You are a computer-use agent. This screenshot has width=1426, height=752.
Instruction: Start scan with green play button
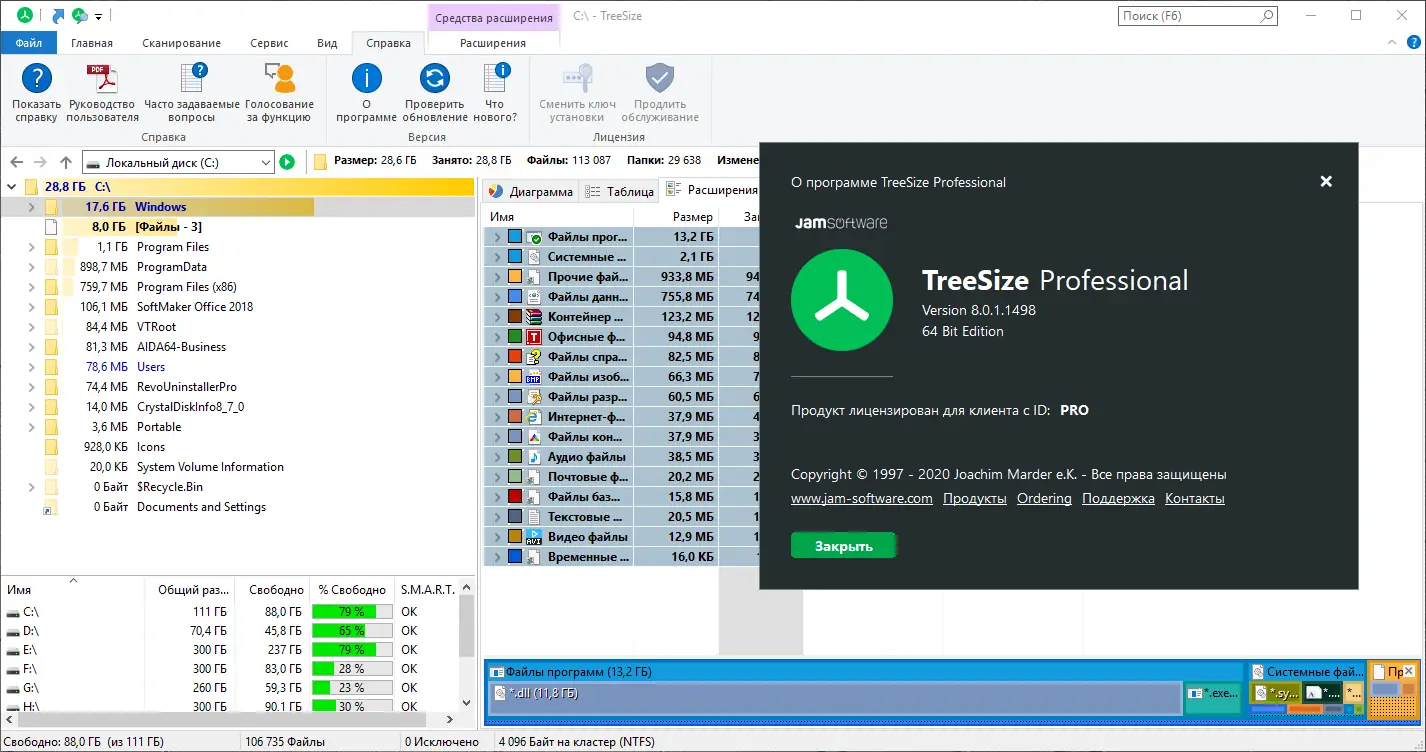pos(288,162)
